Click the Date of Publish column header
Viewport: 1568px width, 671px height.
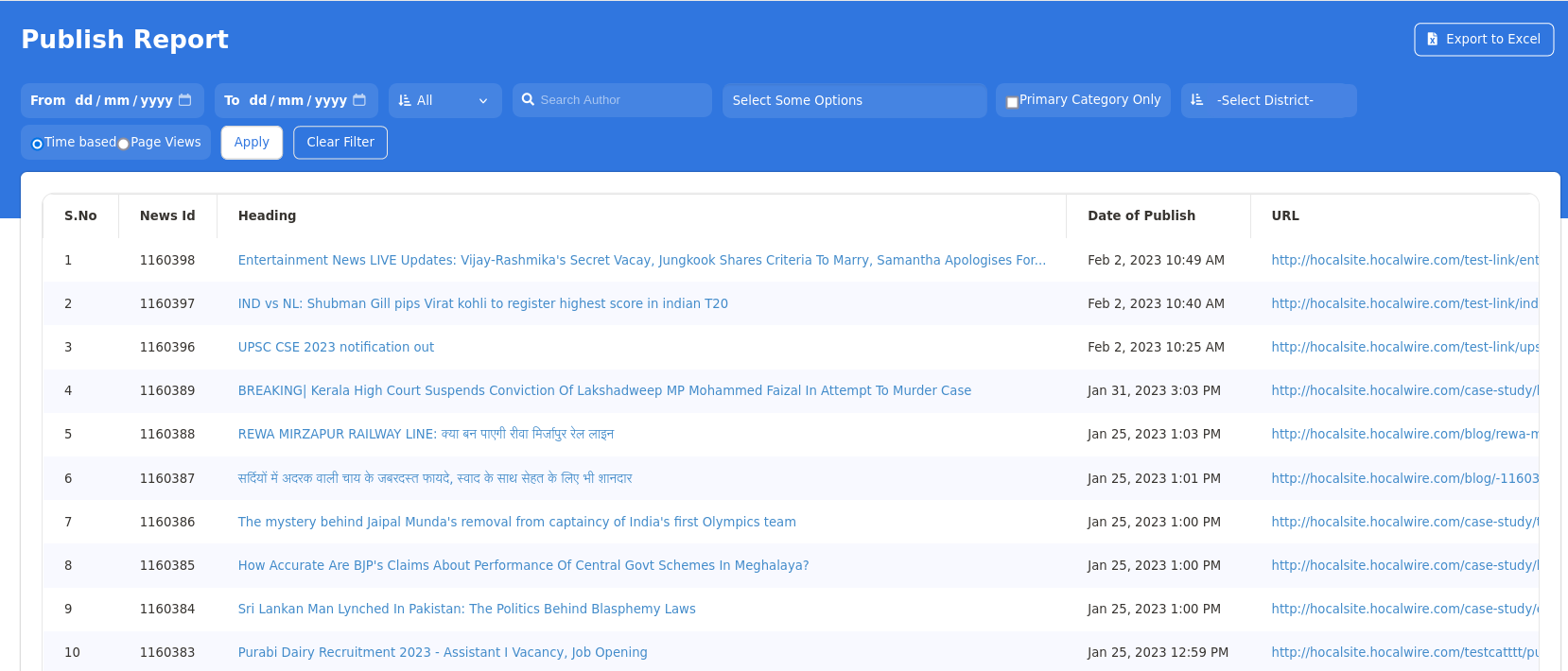pos(1141,215)
